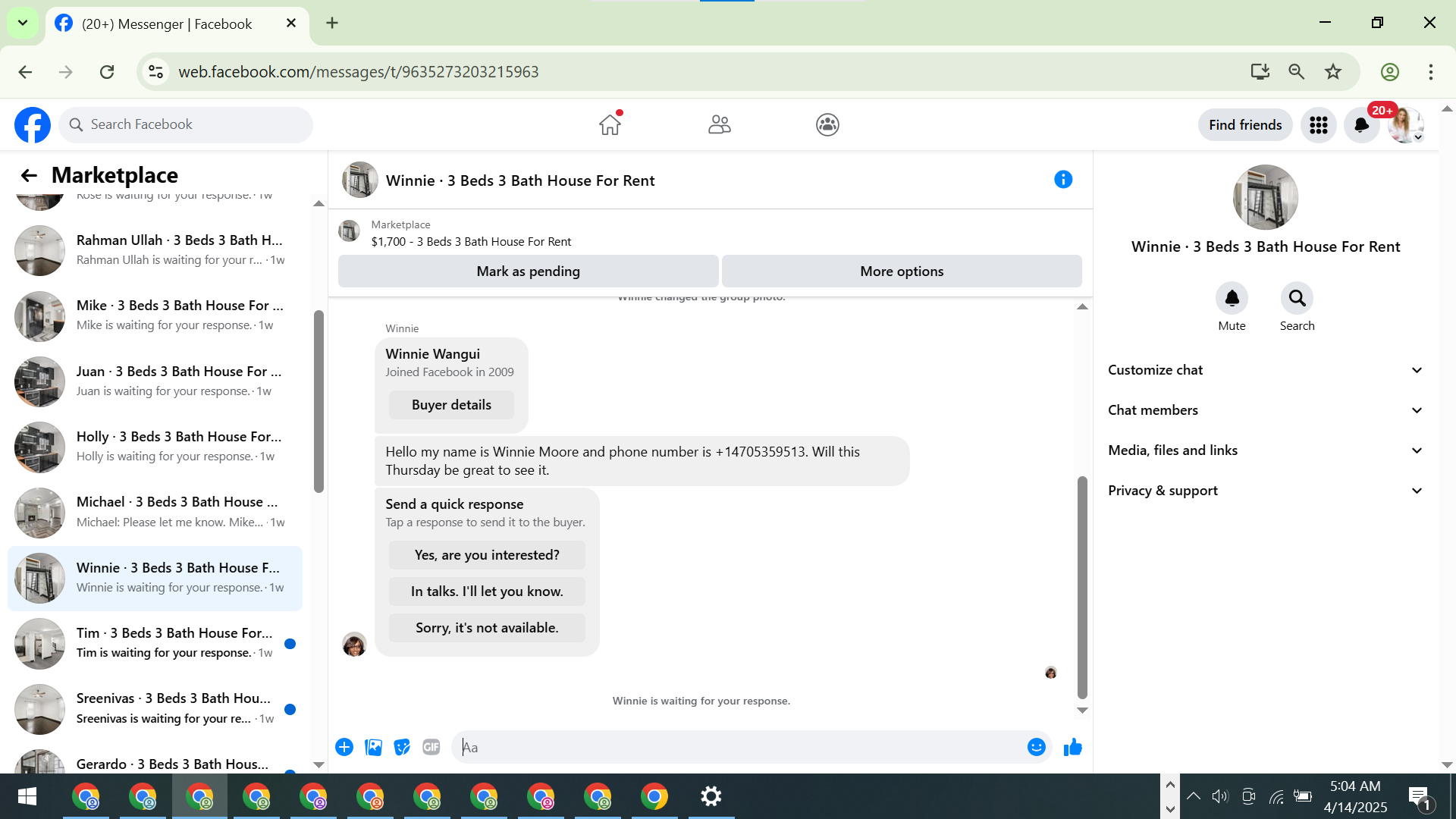Click the chat messages scrollbar
The width and height of the screenshot is (1456, 819).
(1082, 587)
